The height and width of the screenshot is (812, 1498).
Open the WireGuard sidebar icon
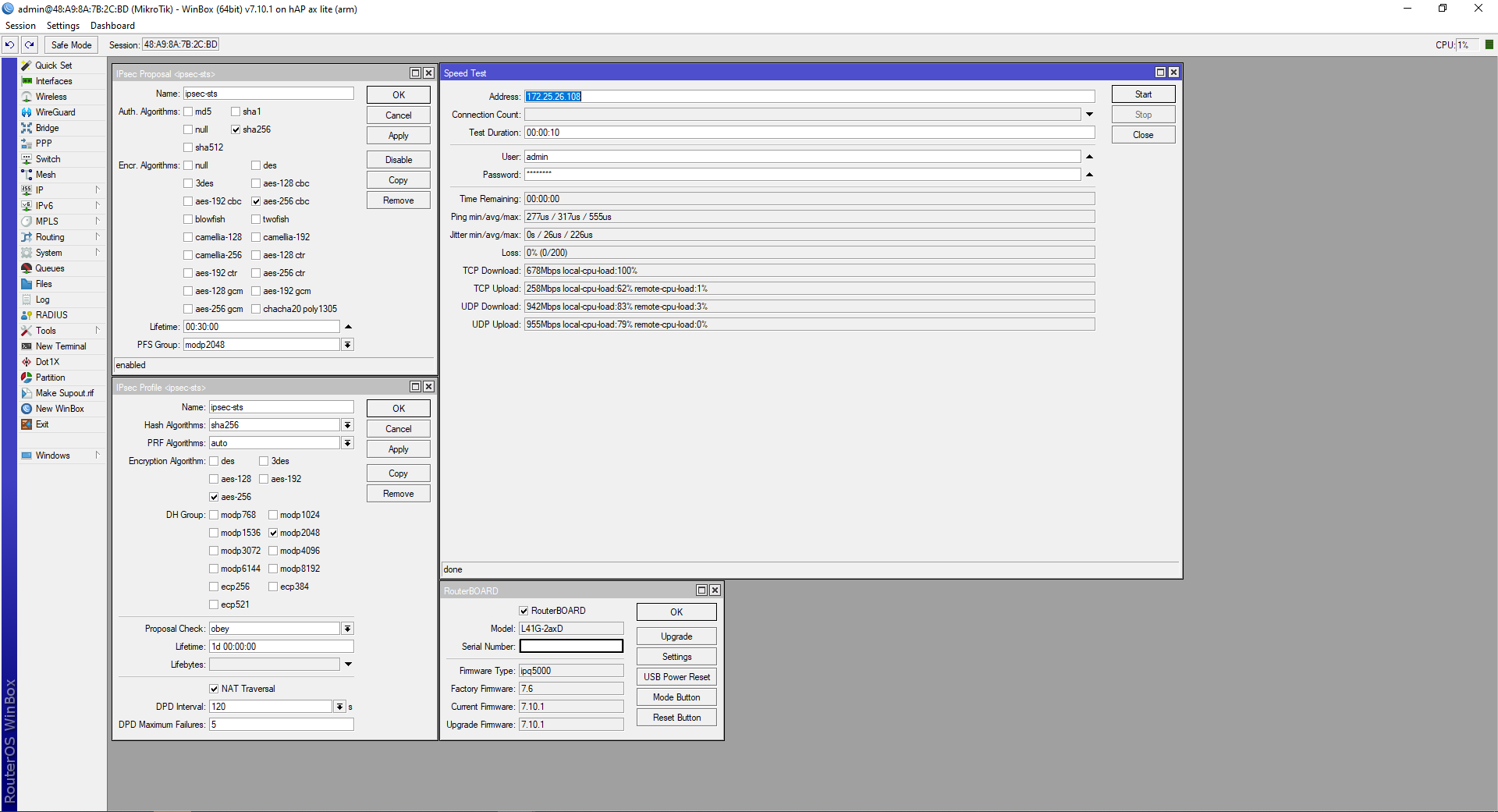pos(27,112)
